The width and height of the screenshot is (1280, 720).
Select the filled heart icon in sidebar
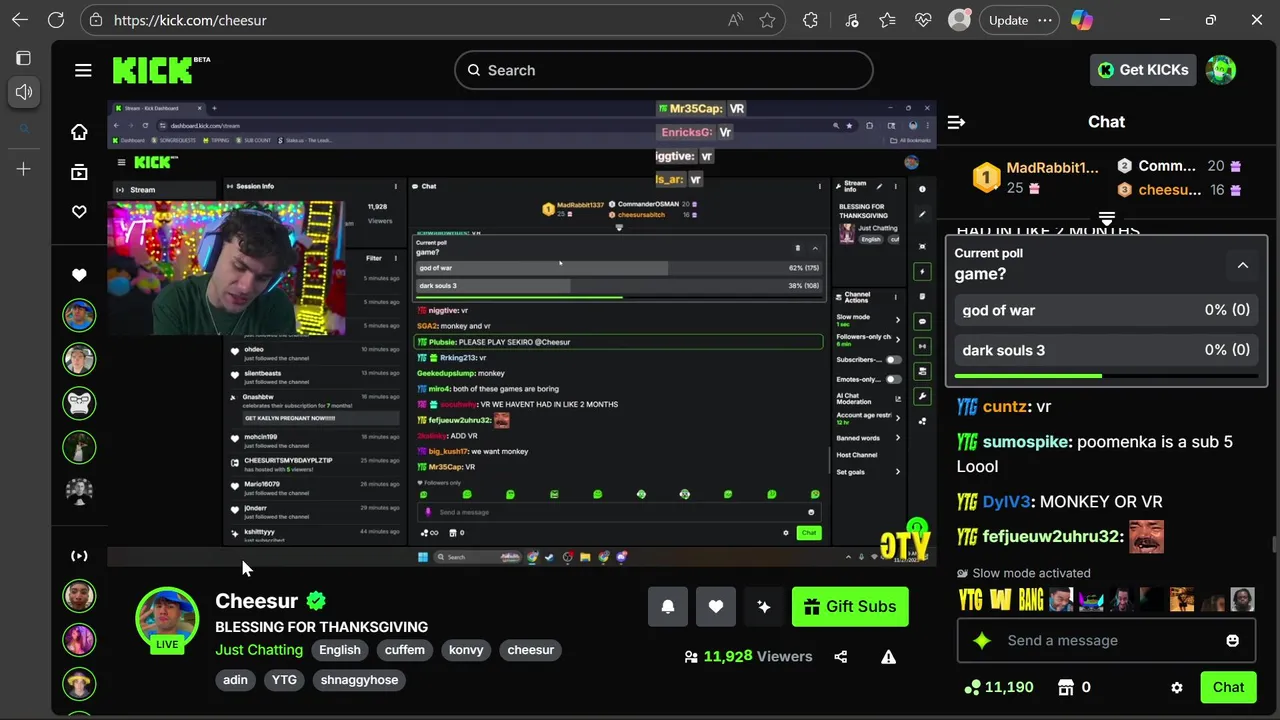pos(79,275)
